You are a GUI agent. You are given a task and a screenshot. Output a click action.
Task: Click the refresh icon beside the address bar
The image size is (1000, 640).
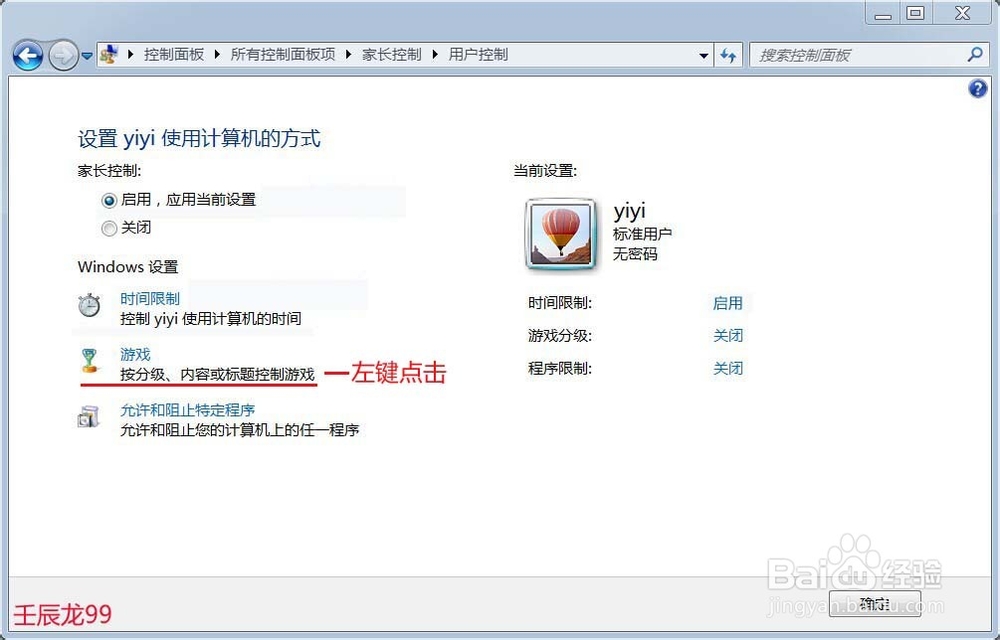coord(729,55)
